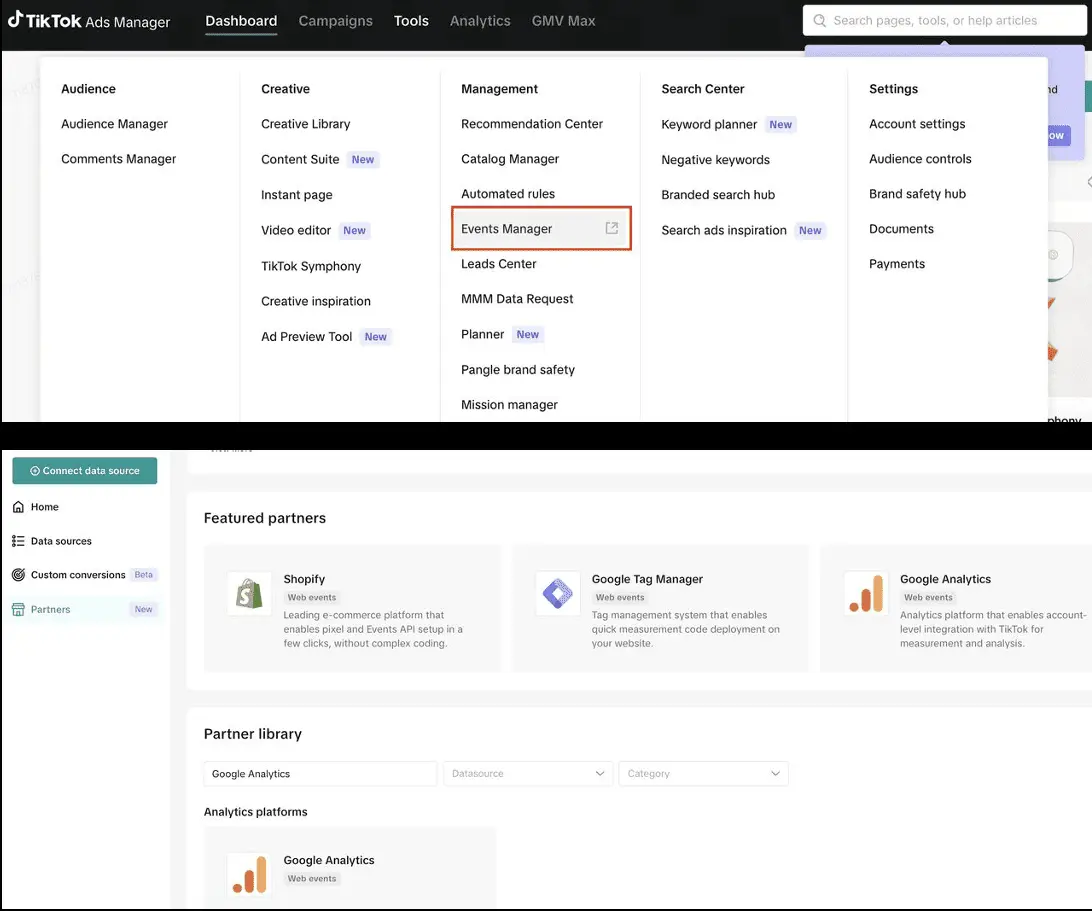Viewport: 1092px width, 911px height.
Task: Open Recommendation Center
Action: [x=531, y=124]
